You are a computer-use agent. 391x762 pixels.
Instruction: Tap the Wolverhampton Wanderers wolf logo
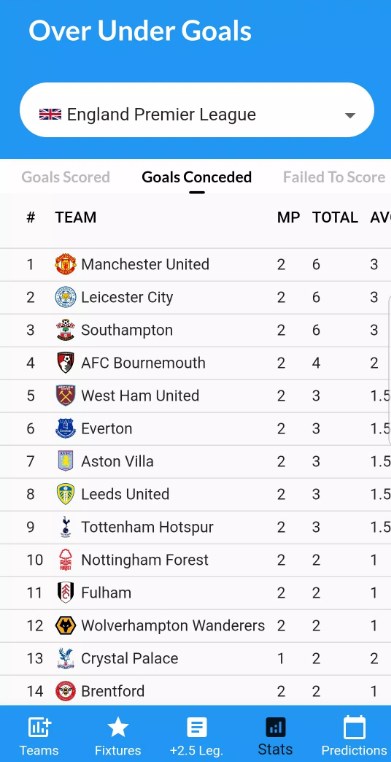coord(65,625)
